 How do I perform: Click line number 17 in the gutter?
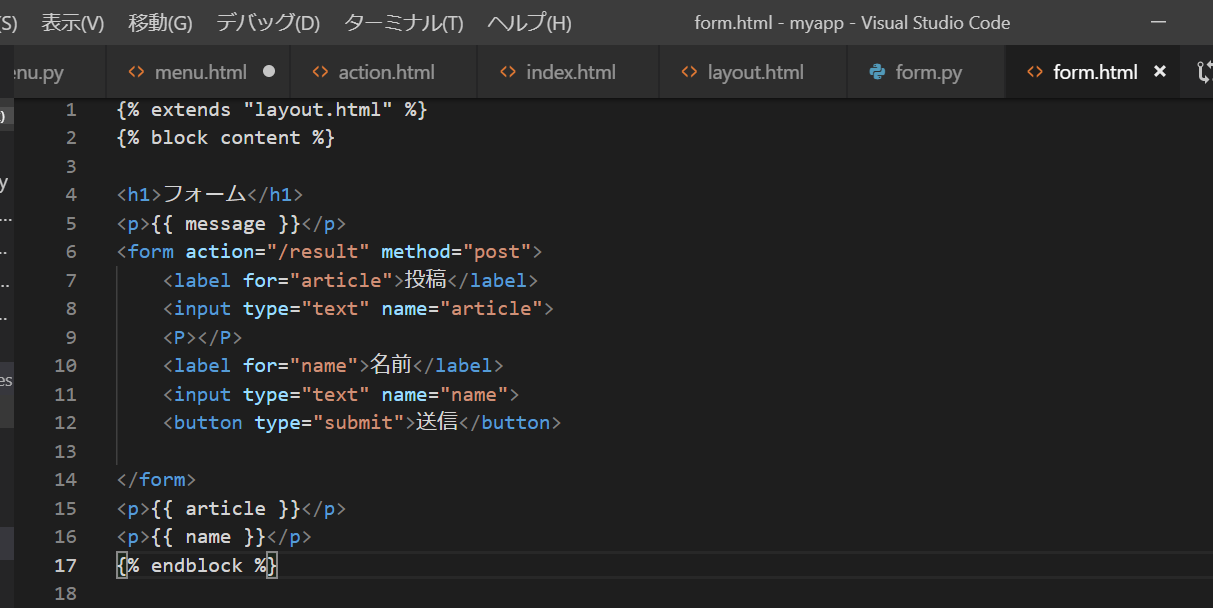[x=65, y=565]
